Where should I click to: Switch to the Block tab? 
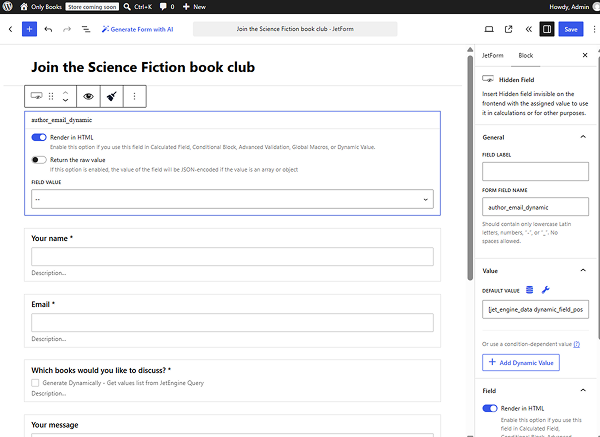coord(525,55)
